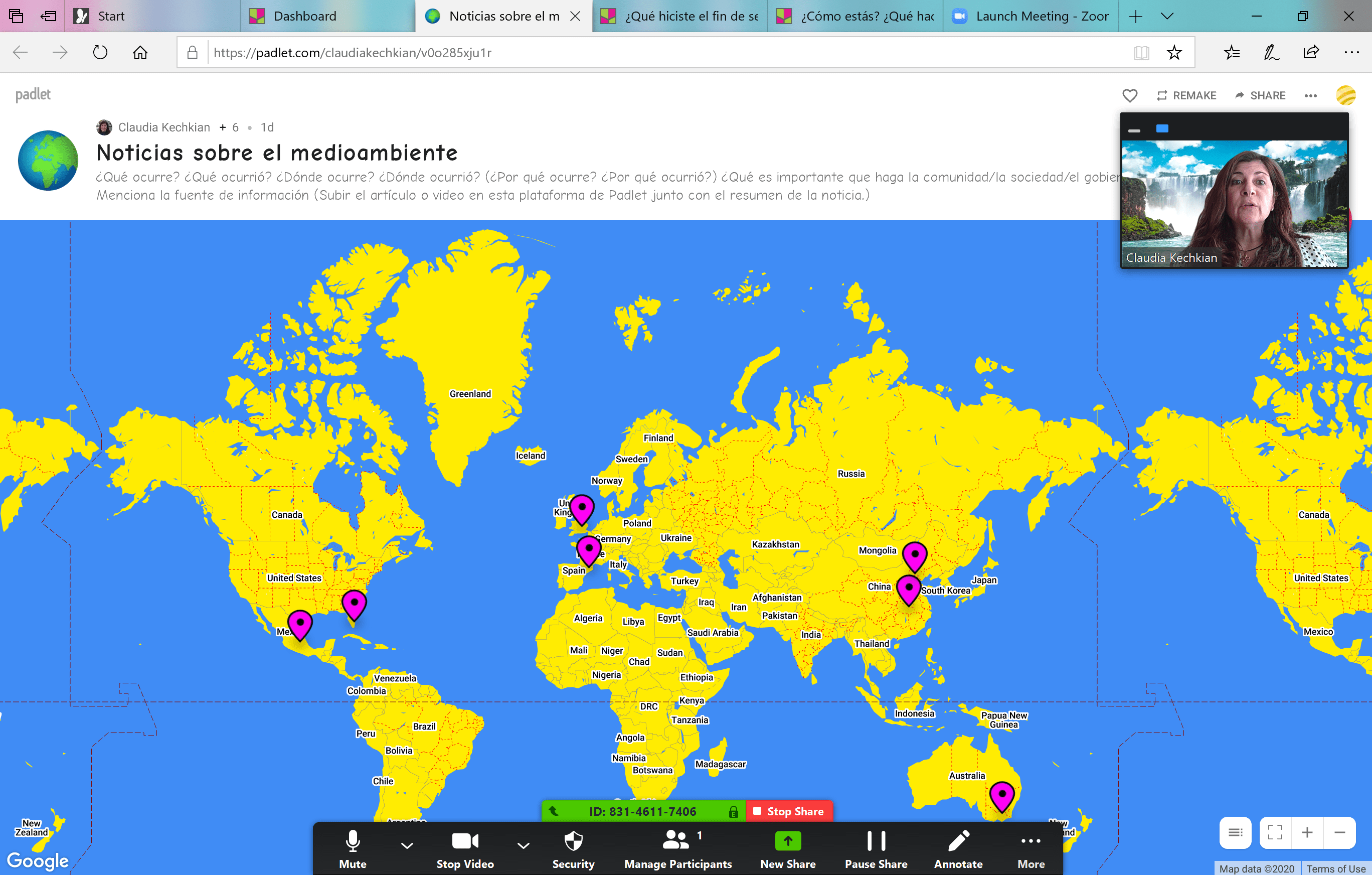Switch to the Dashboard browser tab

305,16
